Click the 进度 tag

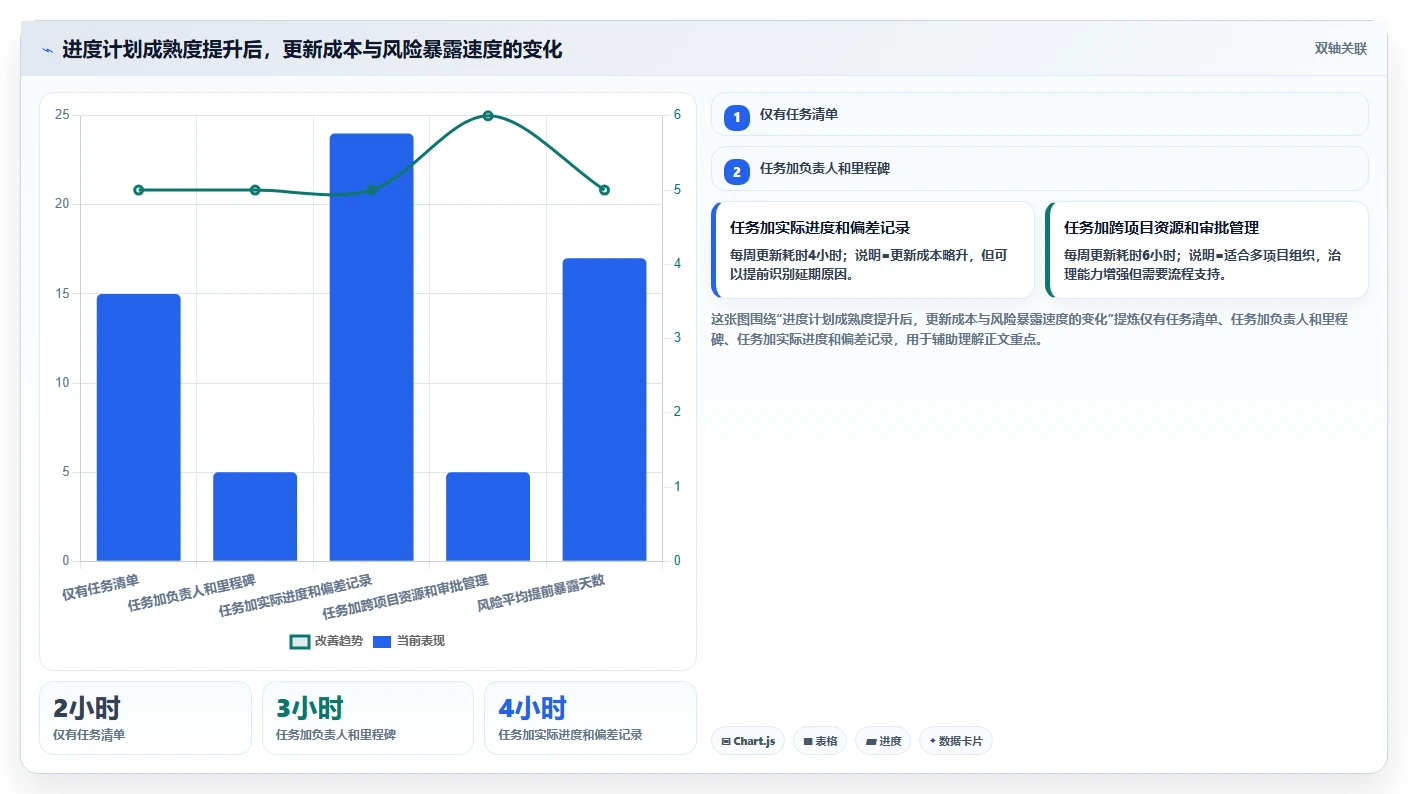click(x=883, y=741)
